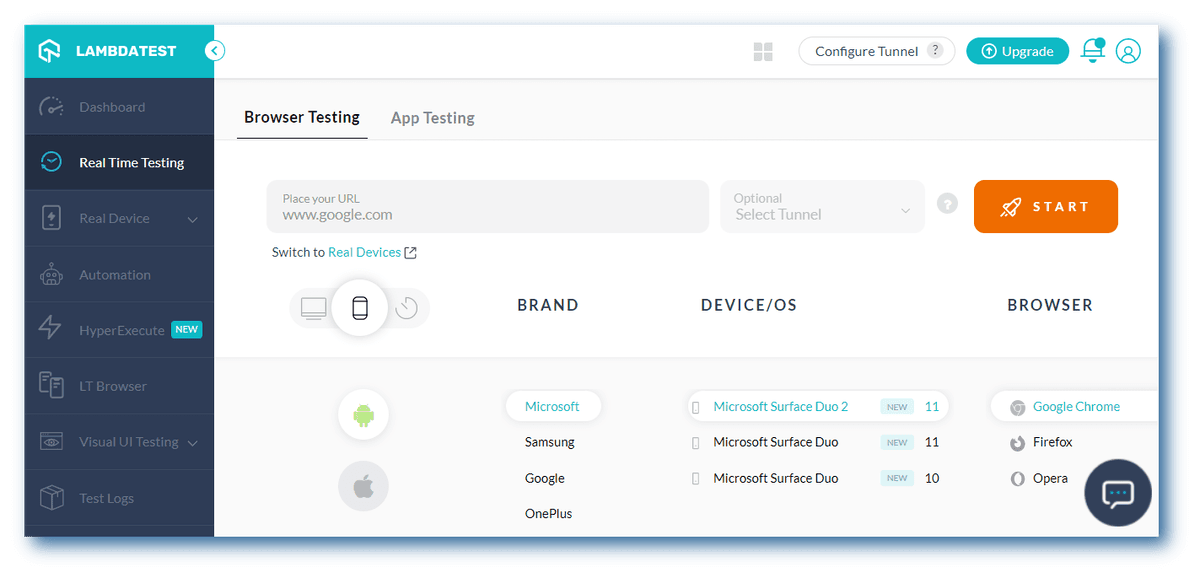Image resolution: width=1200 pixels, height=578 pixels.
Task: Click the Test Logs box icon
Action: pos(51,497)
